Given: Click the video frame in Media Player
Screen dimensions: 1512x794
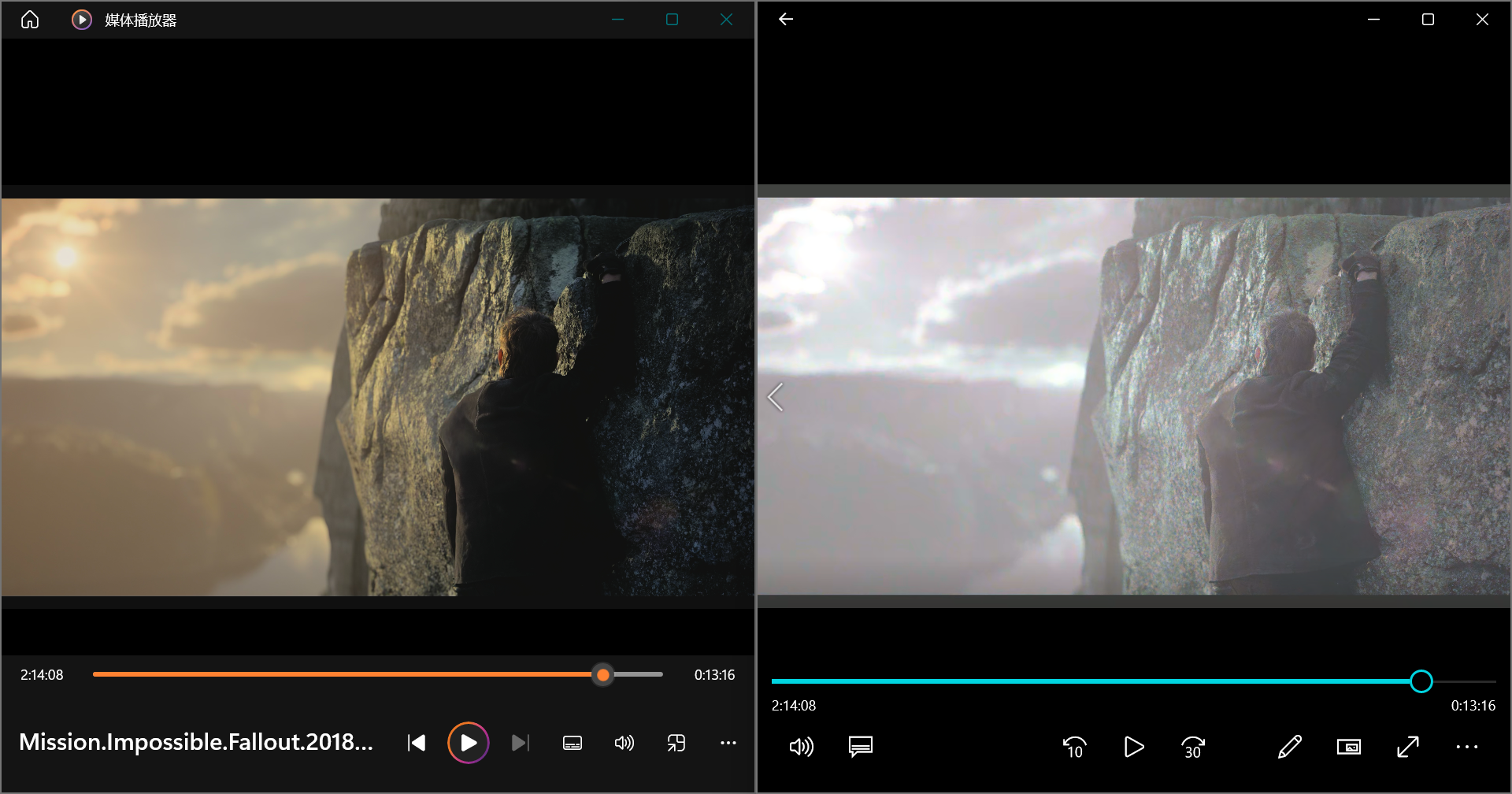Looking at the screenshot, I should [378, 397].
